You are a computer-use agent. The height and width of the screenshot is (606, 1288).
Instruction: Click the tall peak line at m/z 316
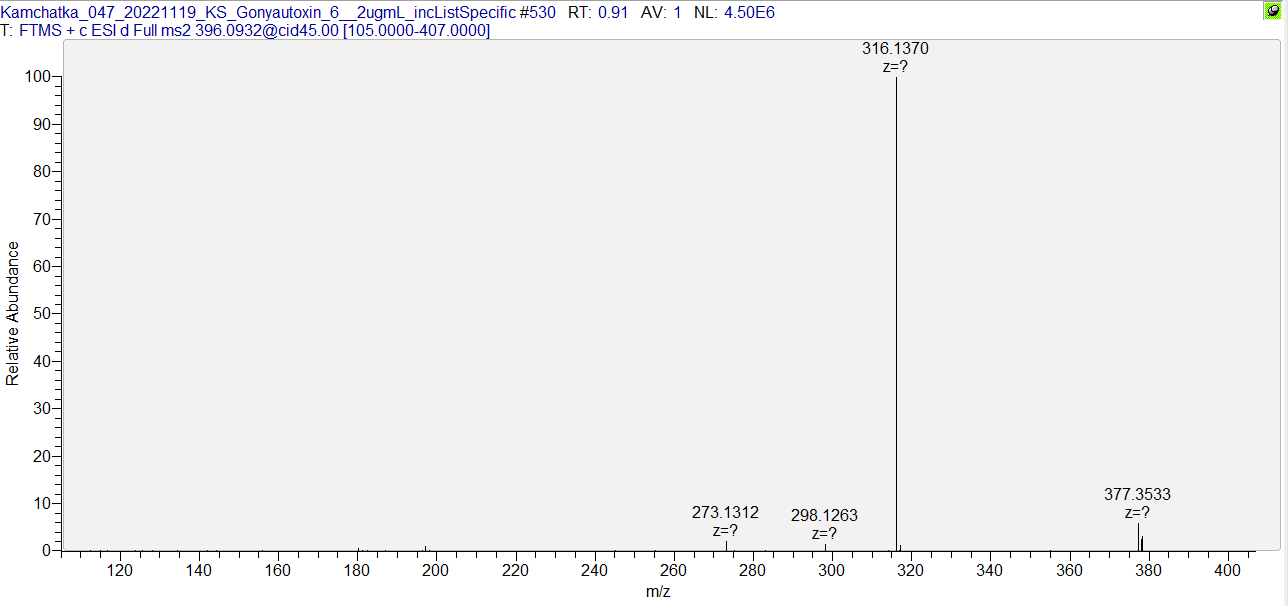point(896,300)
